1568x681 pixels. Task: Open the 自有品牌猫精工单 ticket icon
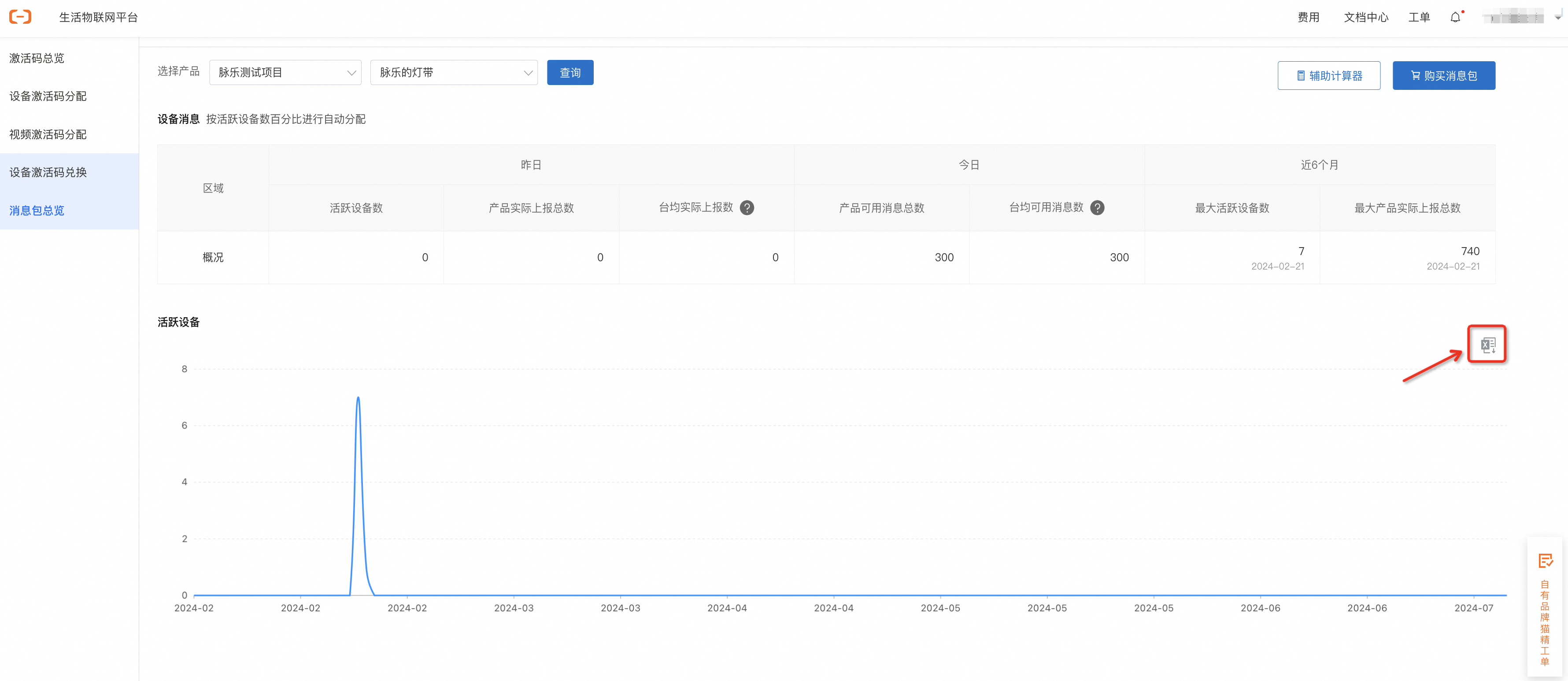1545,560
